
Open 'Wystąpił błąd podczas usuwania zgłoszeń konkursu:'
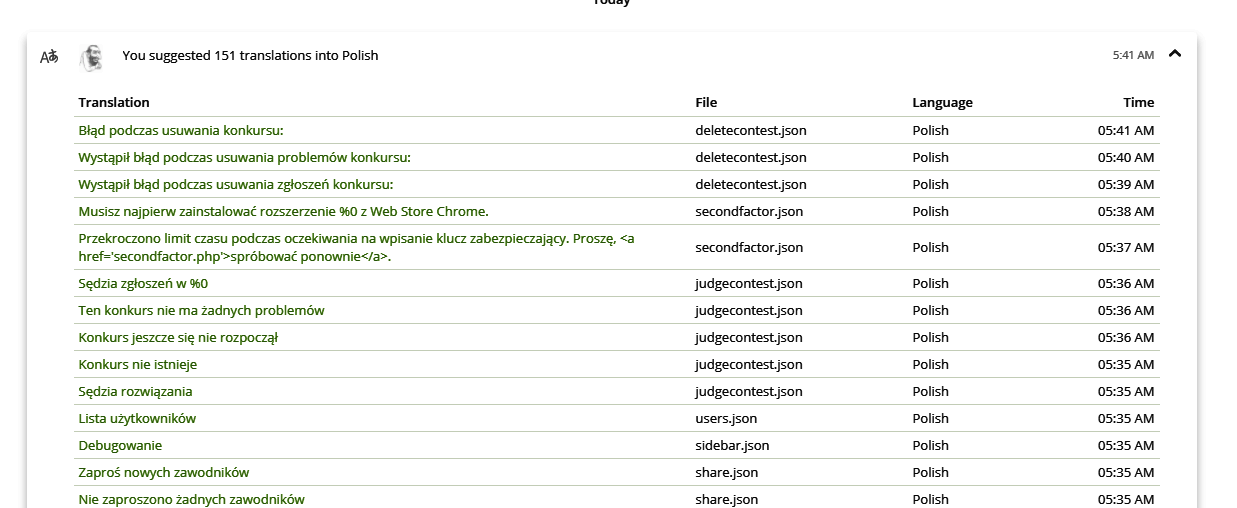[x=236, y=184]
